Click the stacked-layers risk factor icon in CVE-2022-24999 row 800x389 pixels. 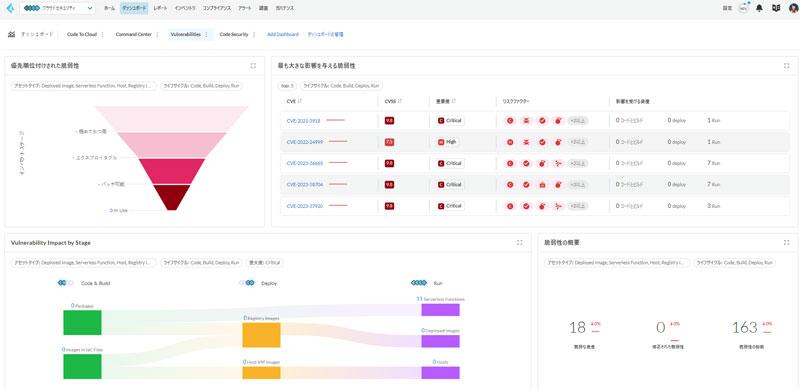[526, 142]
